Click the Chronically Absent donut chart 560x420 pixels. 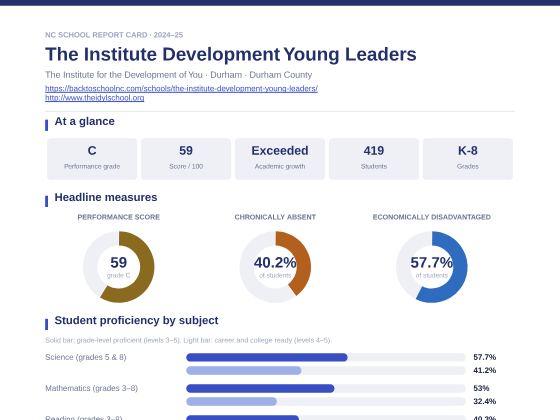[x=275, y=267]
